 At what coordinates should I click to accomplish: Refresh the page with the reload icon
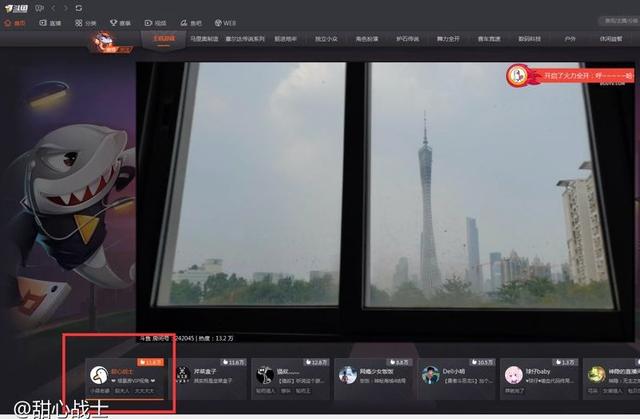coord(79,8)
